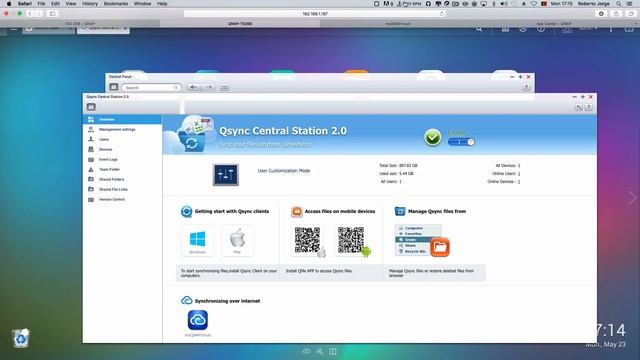This screenshot has width=640, height=360.
Task: Click the iOS Qfile QR code
Action: pyautogui.click(x=307, y=240)
